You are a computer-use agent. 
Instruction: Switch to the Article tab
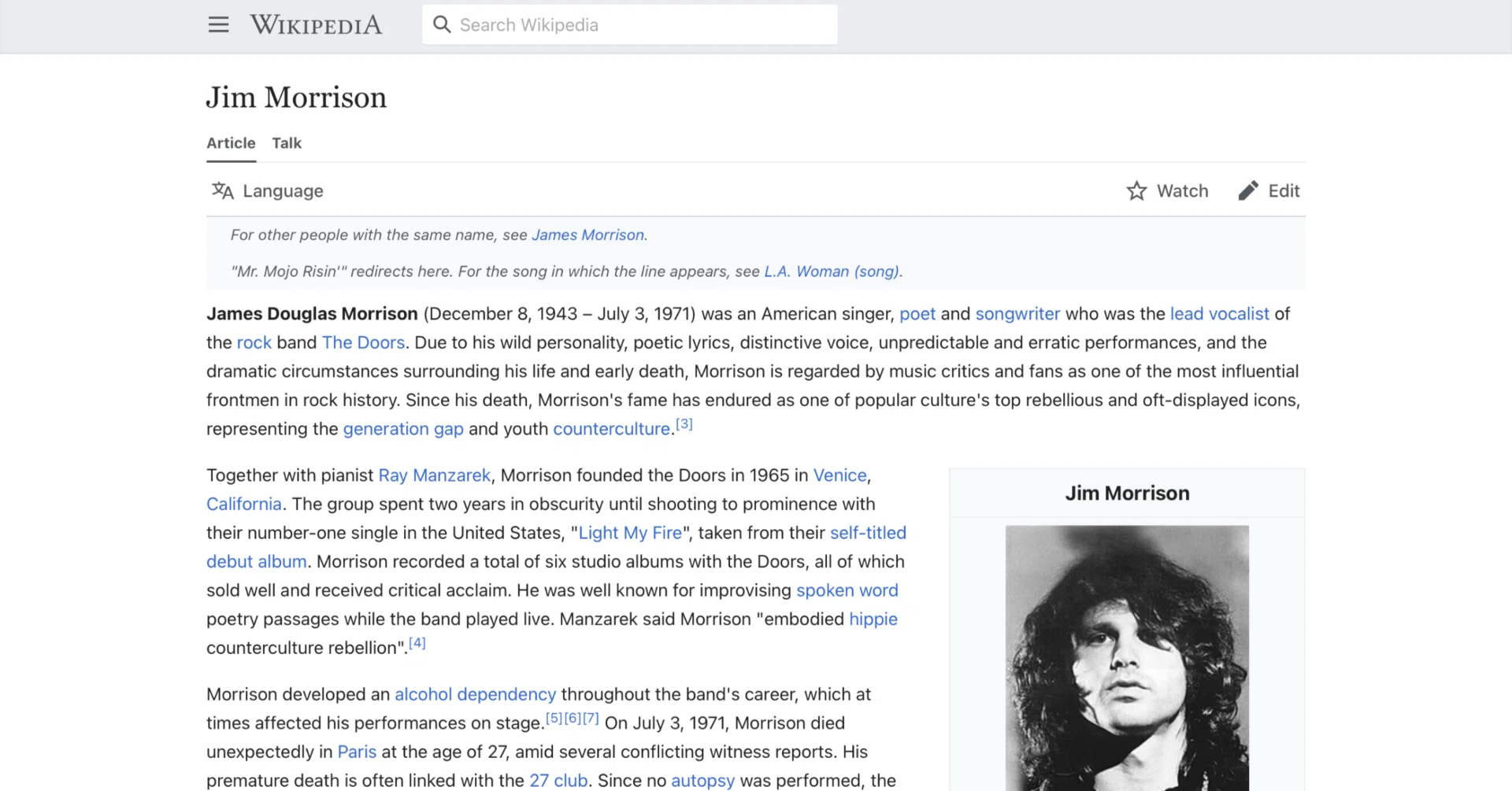[x=231, y=143]
